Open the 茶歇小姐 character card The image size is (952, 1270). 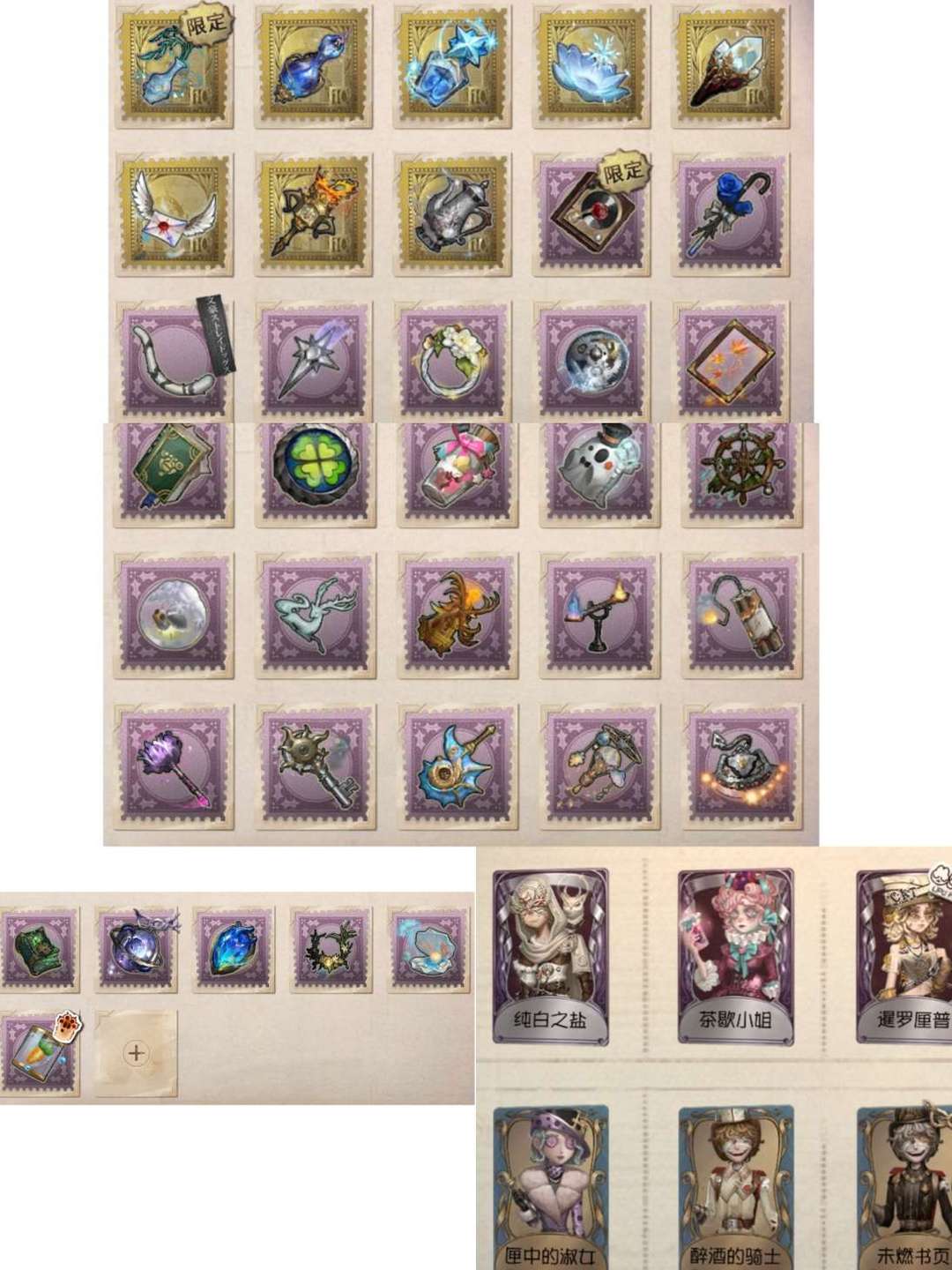click(x=736, y=957)
